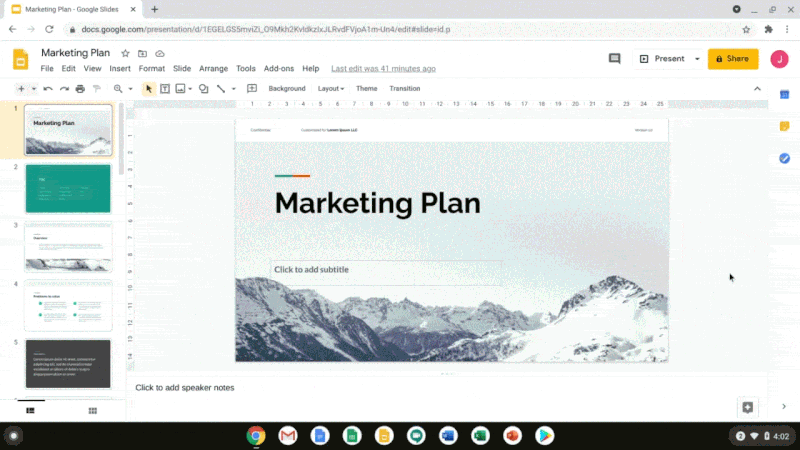
Task: Switch to grid view of slides
Action: click(92, 410)
